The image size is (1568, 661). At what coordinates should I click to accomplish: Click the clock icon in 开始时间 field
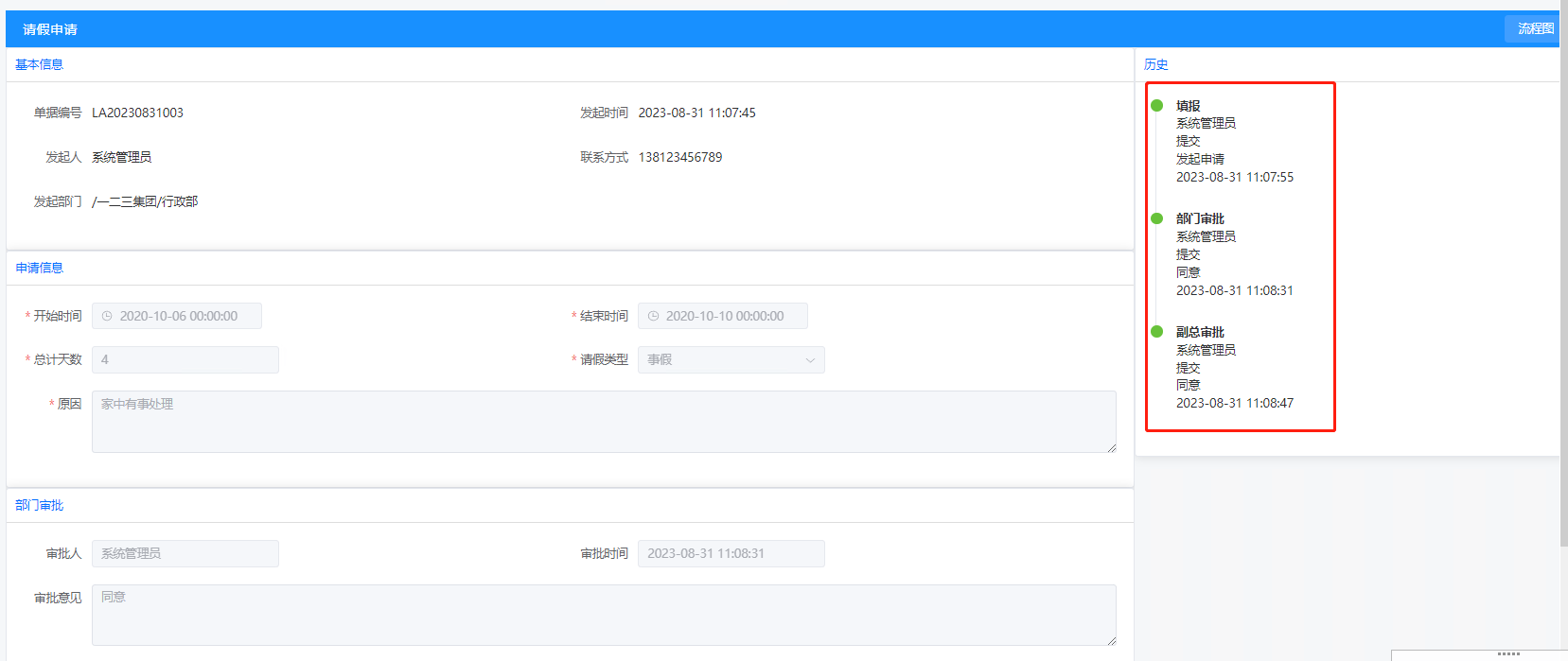(x=107, y=316)
